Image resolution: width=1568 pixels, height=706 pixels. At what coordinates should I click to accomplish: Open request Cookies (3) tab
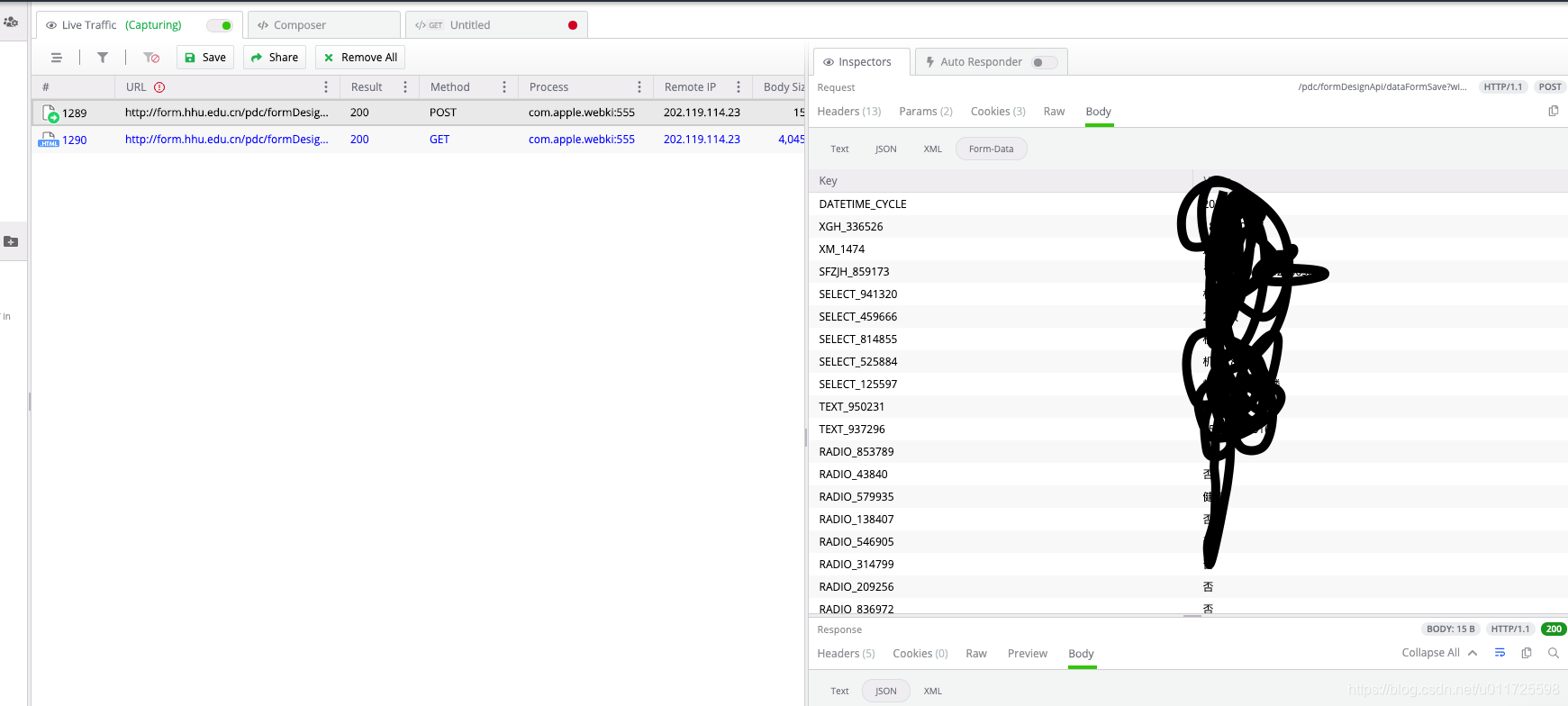coord(998,112)
